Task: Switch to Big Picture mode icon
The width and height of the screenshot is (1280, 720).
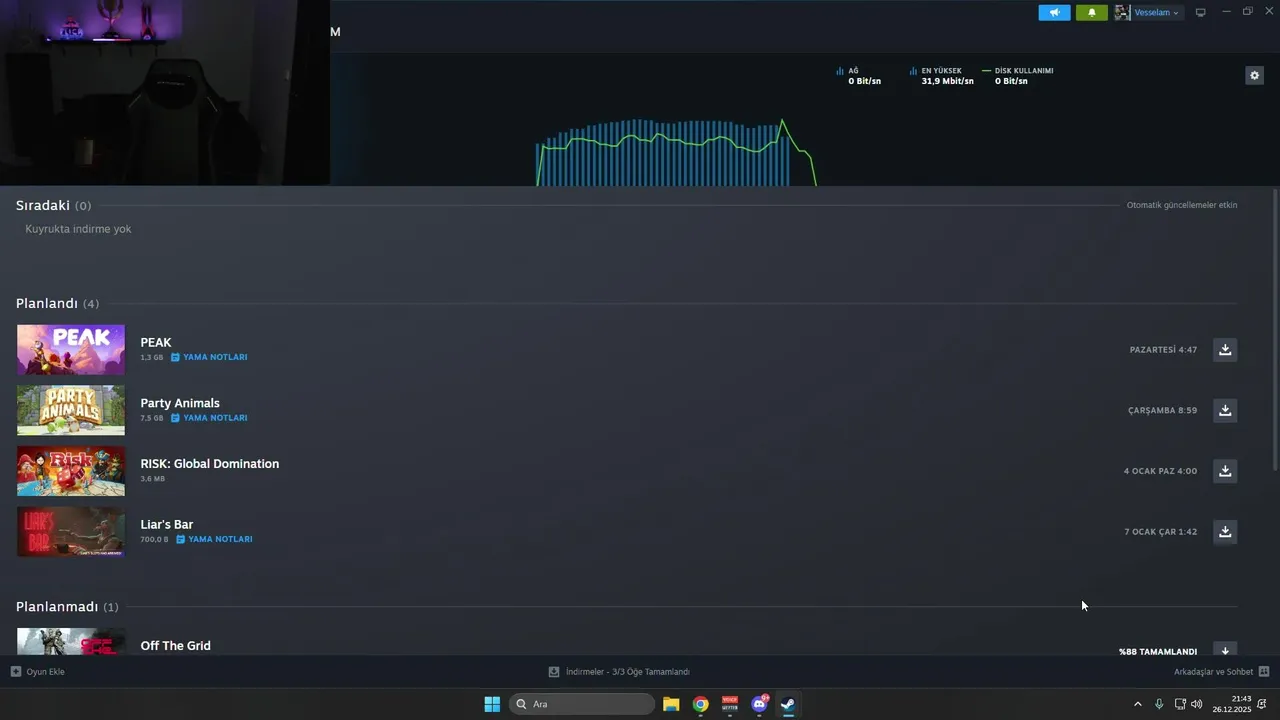Action: tap(1201, 13)
